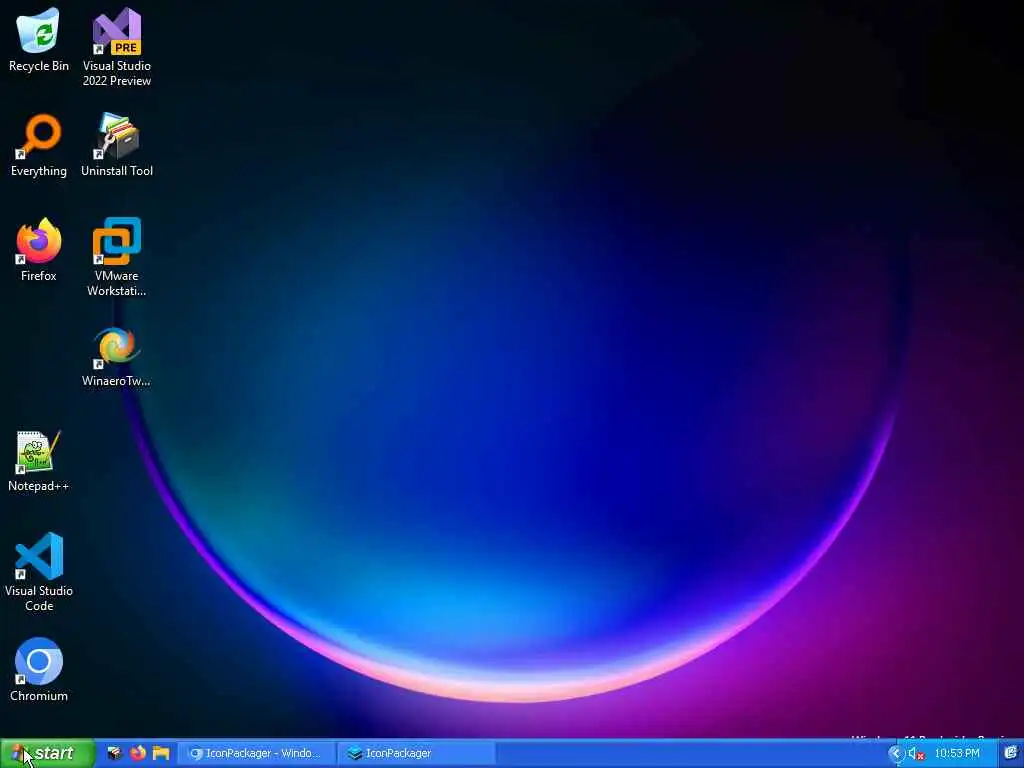
Task: Open file explorer folder in quick launch
Action: pyautogui.click(x=161, y=754)
